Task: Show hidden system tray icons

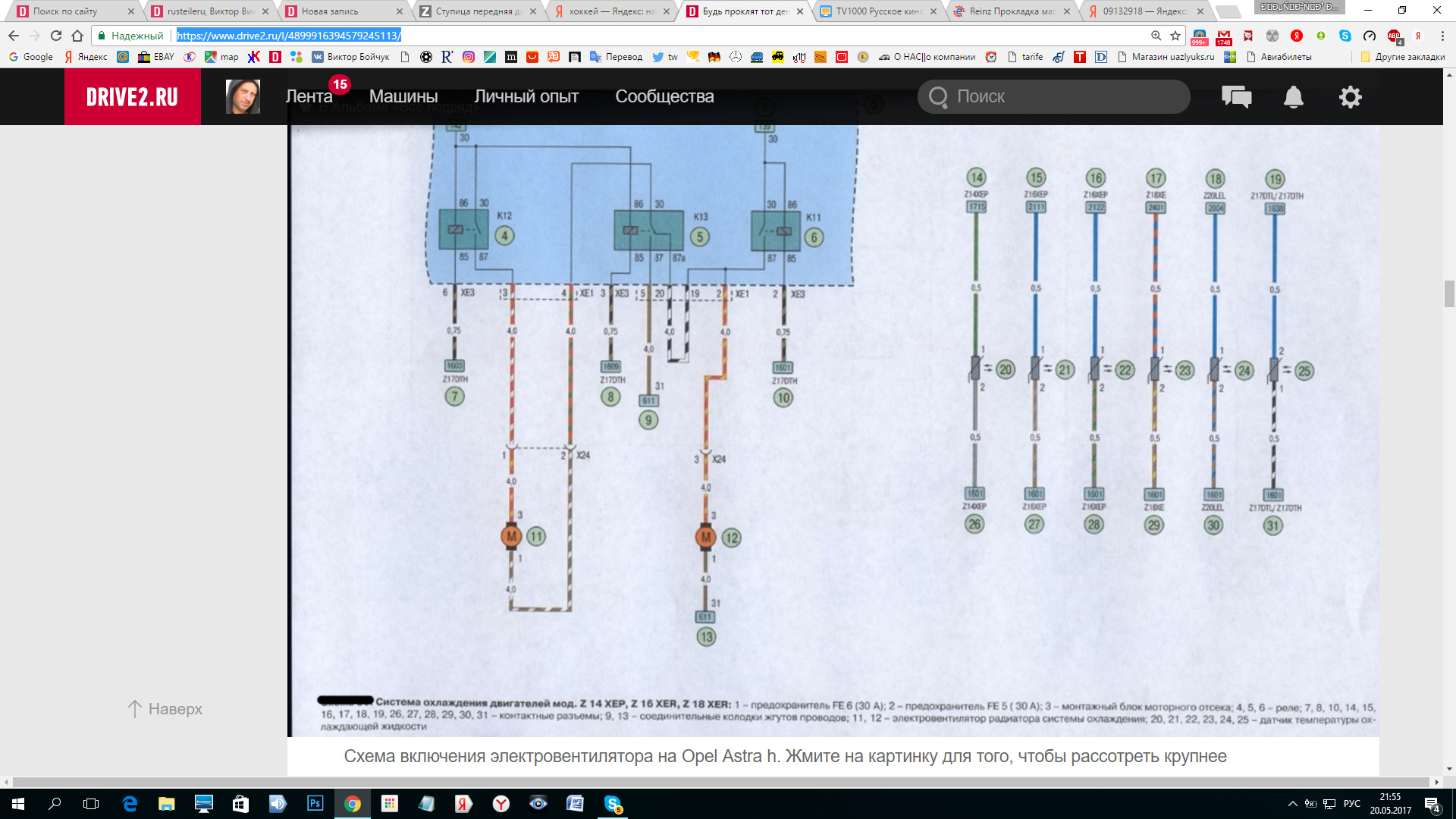Action: [1292, 804]
